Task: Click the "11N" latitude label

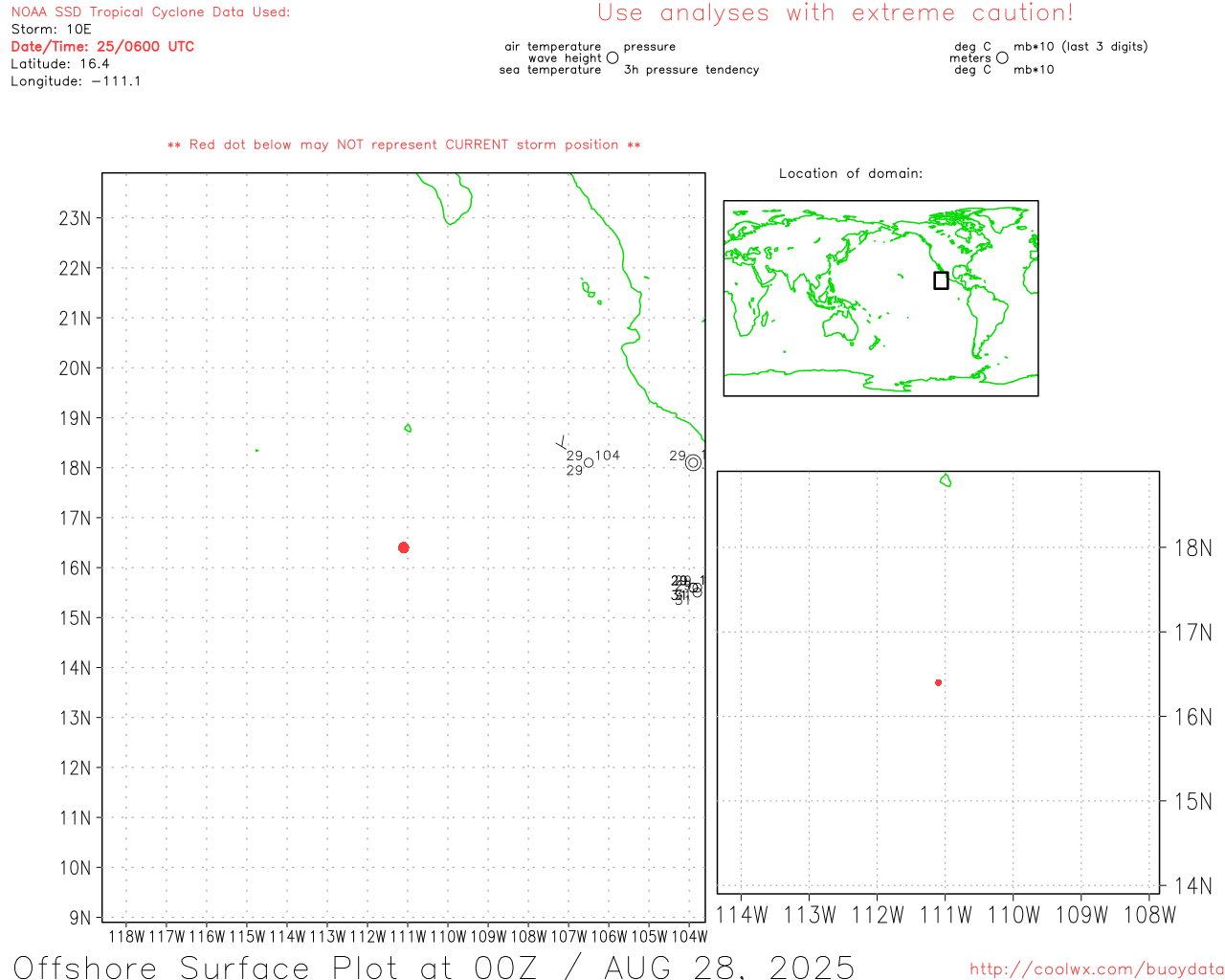Action: (76, 818)
